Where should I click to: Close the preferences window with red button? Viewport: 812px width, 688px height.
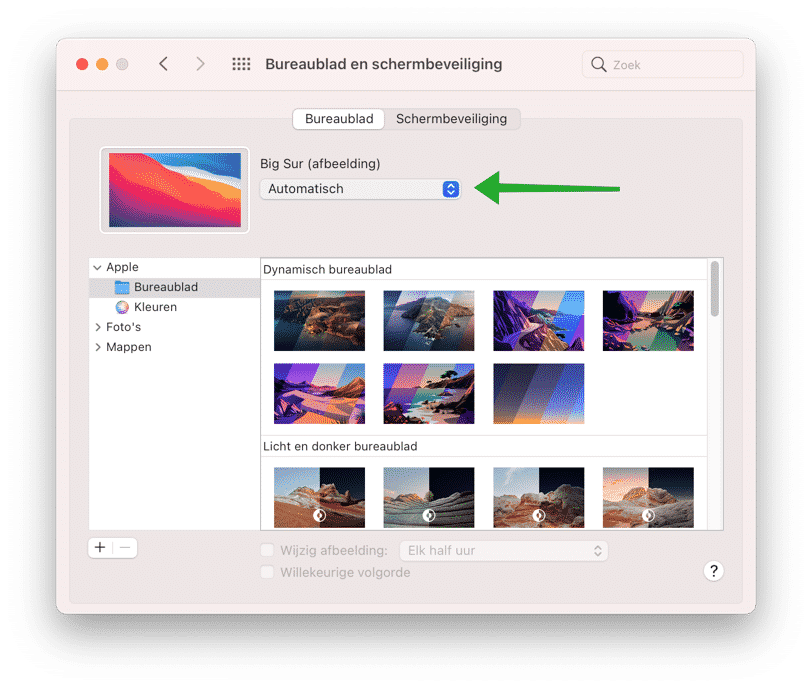[82, 64]
